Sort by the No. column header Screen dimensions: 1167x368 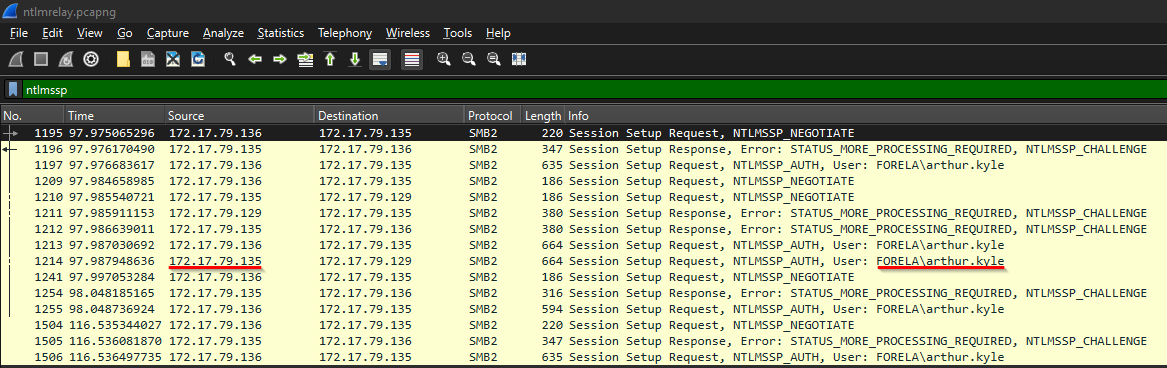point(32,115)
